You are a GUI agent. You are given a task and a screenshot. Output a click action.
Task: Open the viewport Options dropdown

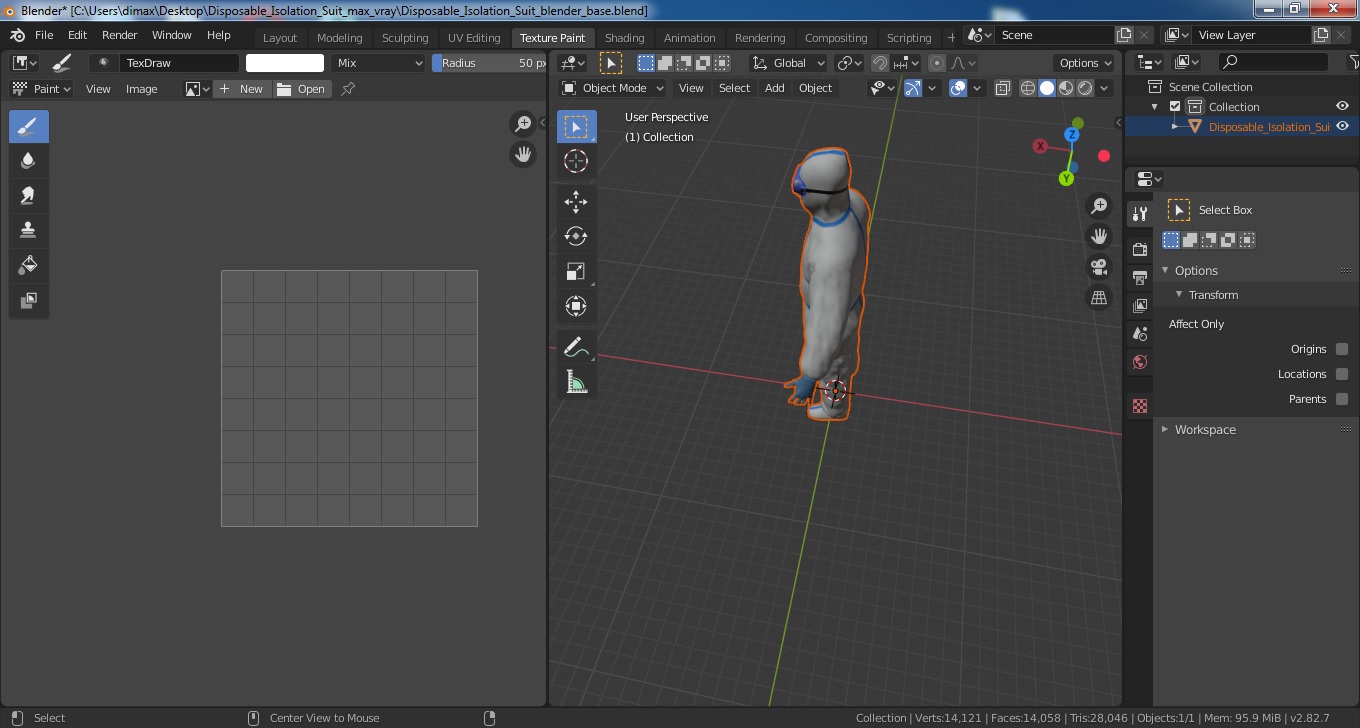click(x=1085, y=63)
